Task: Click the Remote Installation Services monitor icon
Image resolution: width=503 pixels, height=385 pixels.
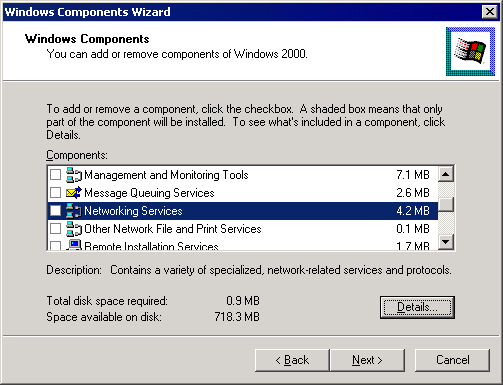Action: pos(74,245)
